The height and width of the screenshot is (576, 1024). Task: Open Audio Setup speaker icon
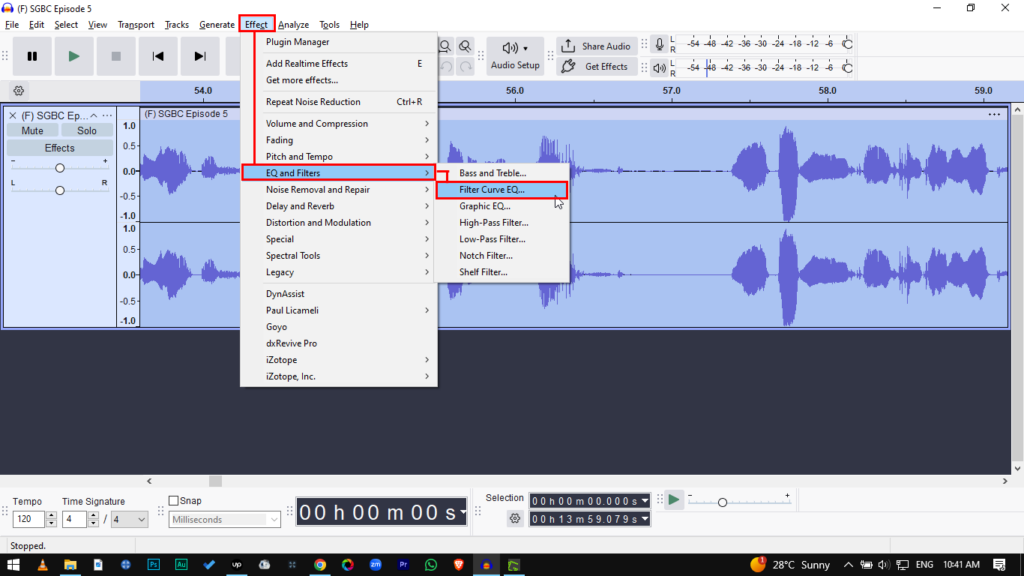(510, 48)
